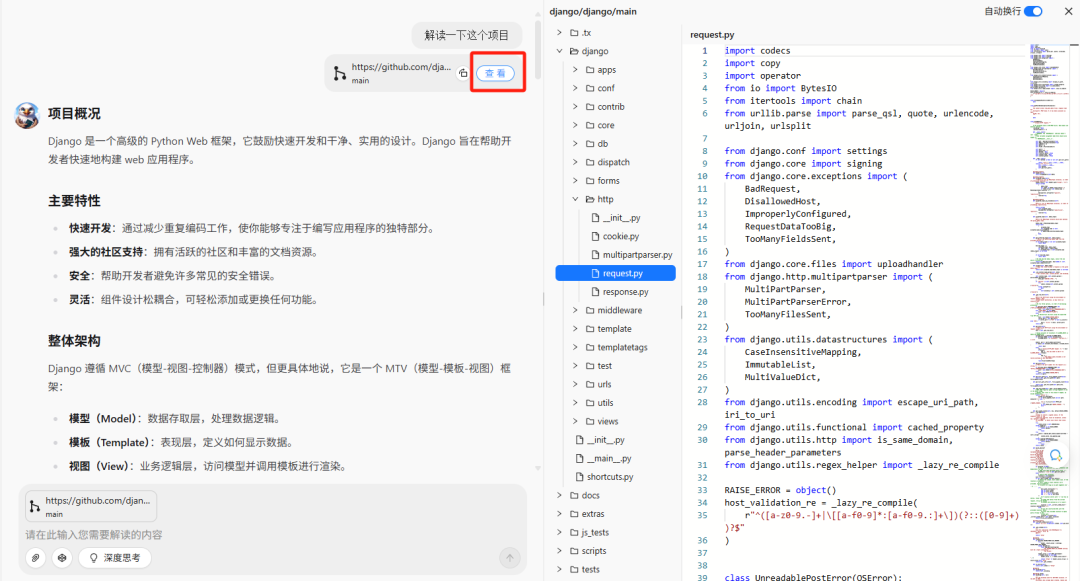The image size is (1080, 581).
Task: Click the file icon of shortcuts.py
Action: [x=580, y=476]
